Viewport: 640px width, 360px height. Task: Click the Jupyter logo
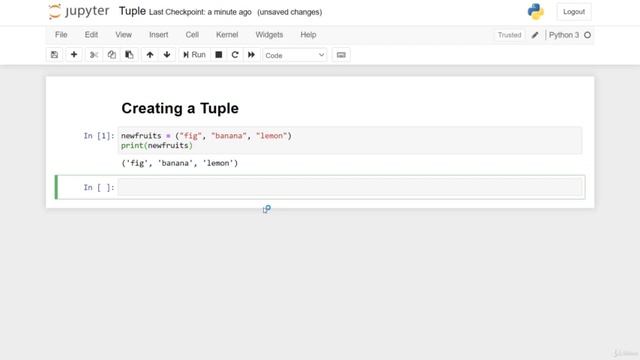(79, 11)
